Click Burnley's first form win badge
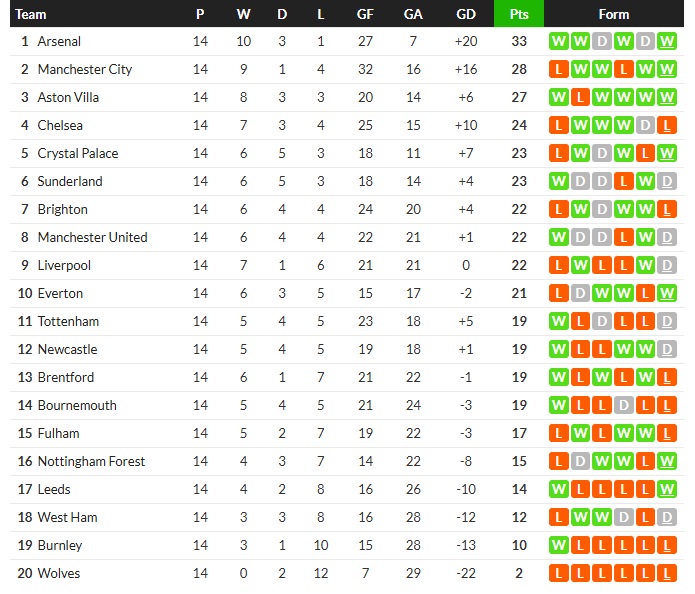 (558, 546)
